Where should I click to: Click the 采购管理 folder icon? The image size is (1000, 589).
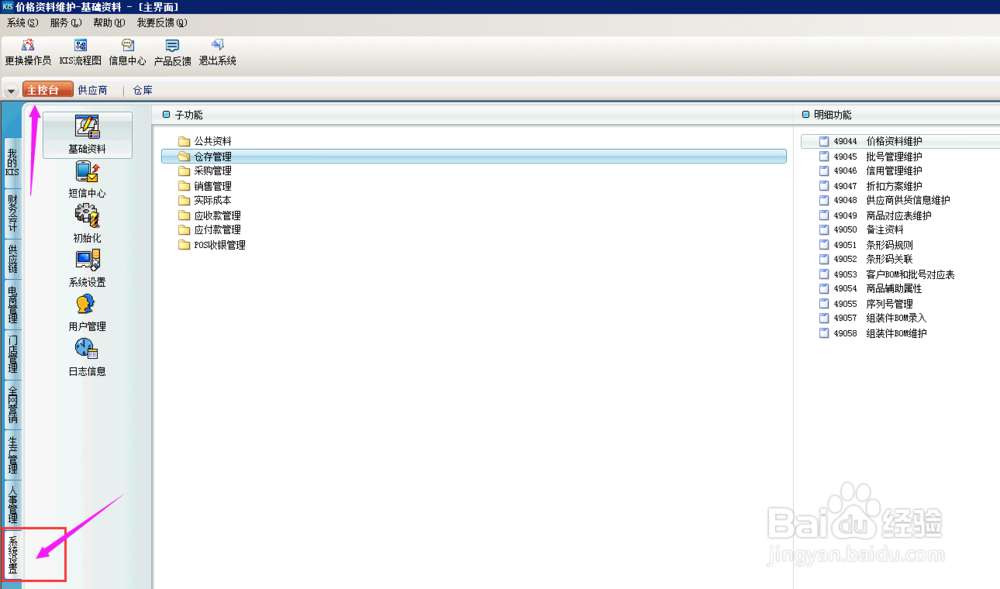[x=184, y=171]
